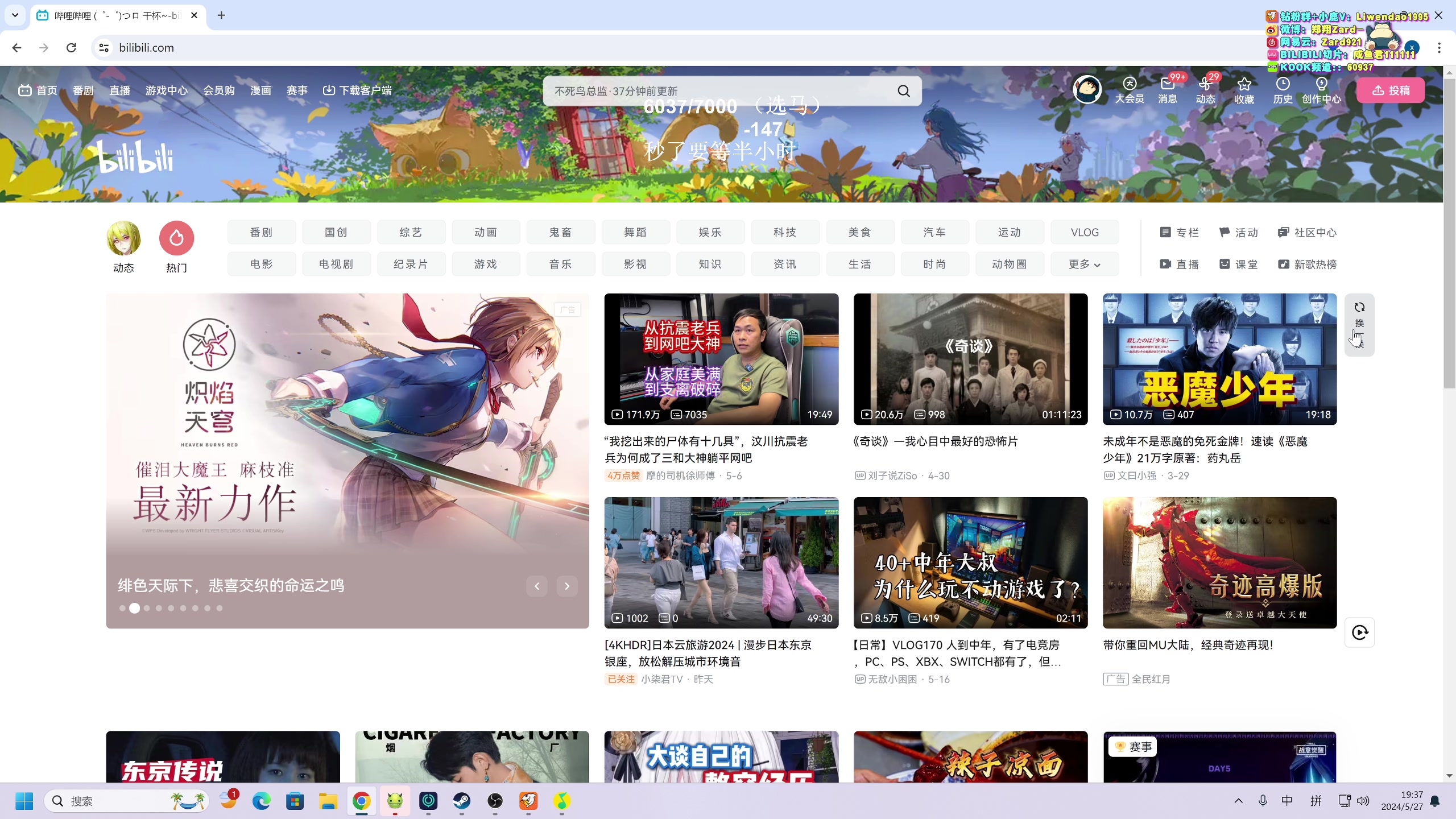Open the 历史 history clock icon
This screenshot has height=819, width=1456.
coord(1283,90)
